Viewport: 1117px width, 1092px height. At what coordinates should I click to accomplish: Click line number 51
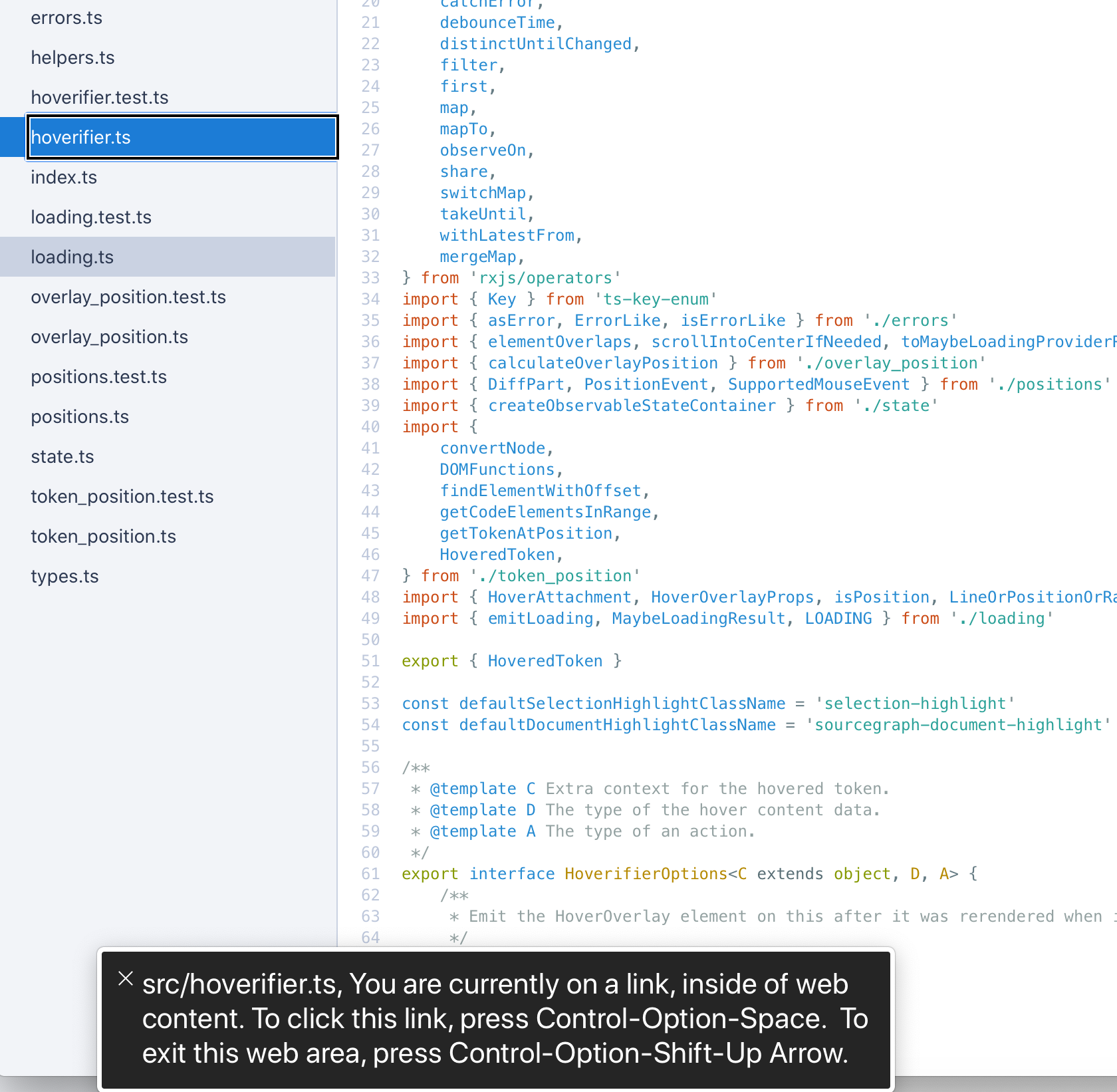tap(370, 661)
